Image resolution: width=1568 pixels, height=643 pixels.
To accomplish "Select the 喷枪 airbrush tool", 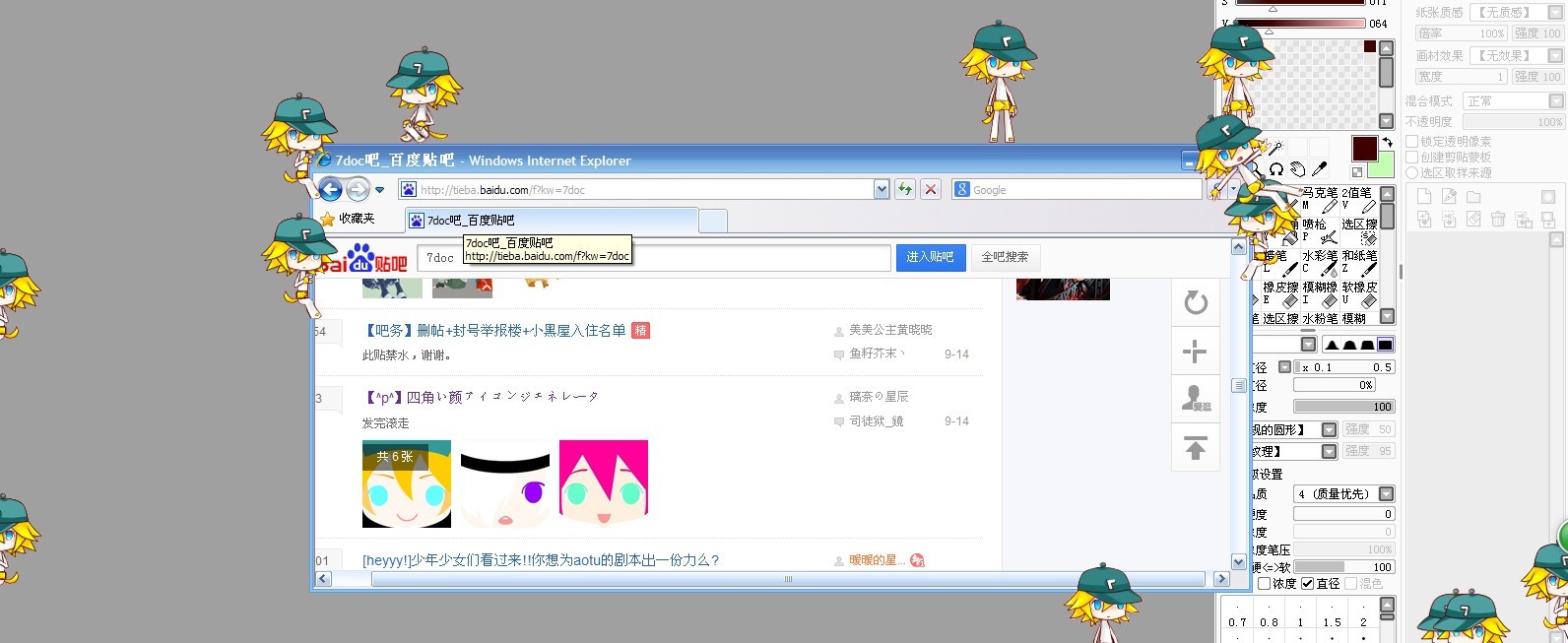I will click(x=1320, y=231).
